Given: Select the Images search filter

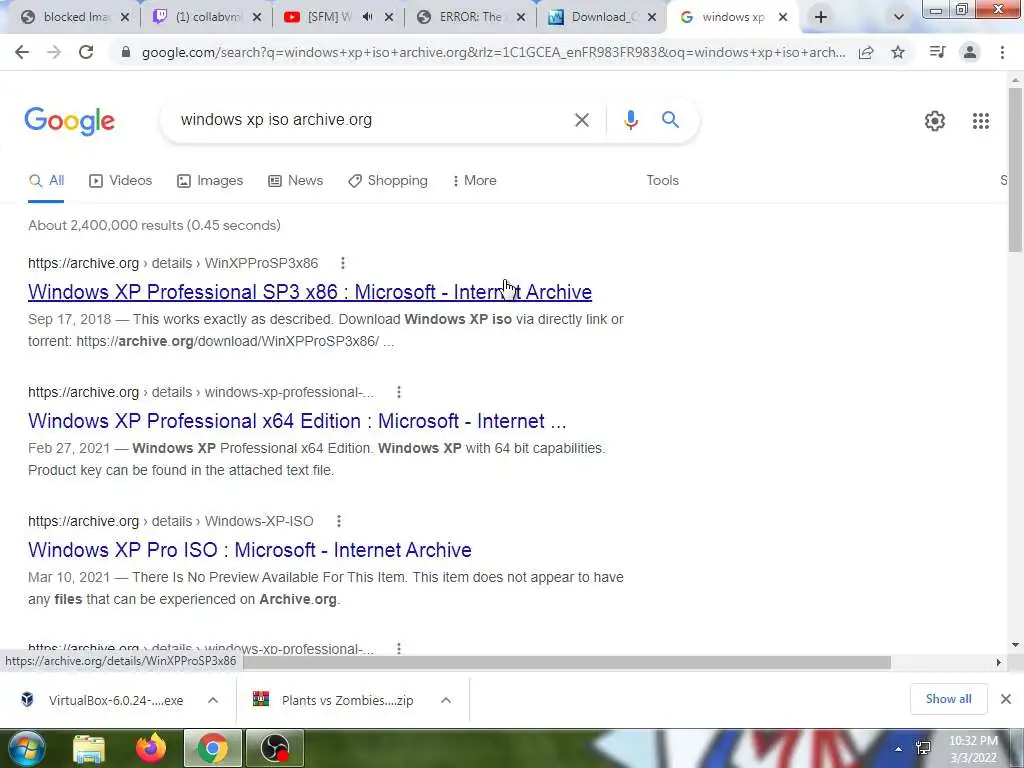Looking at the screenshot, I should click(210, 181).
